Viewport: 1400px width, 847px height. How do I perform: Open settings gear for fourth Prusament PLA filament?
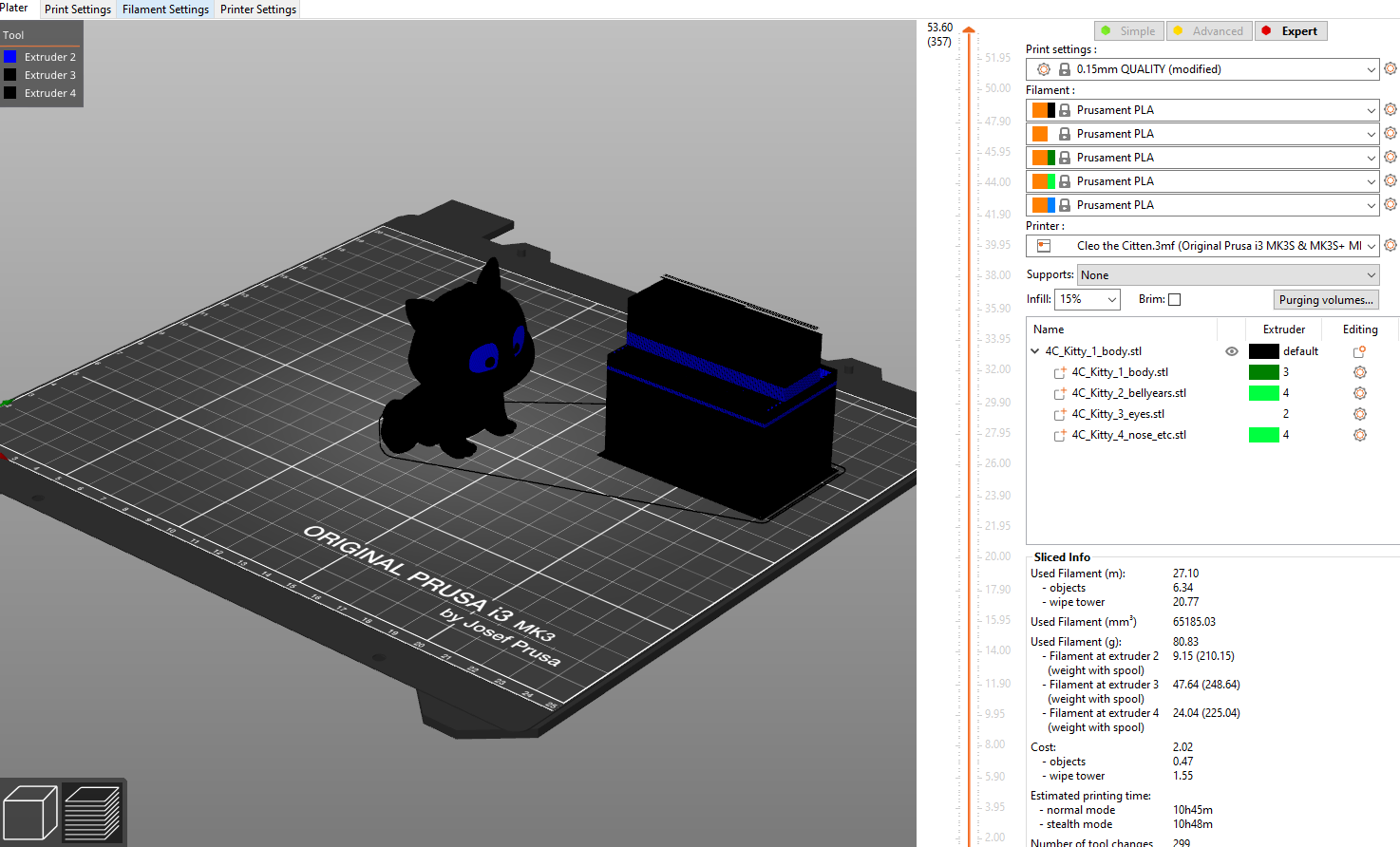(1391, 180)
